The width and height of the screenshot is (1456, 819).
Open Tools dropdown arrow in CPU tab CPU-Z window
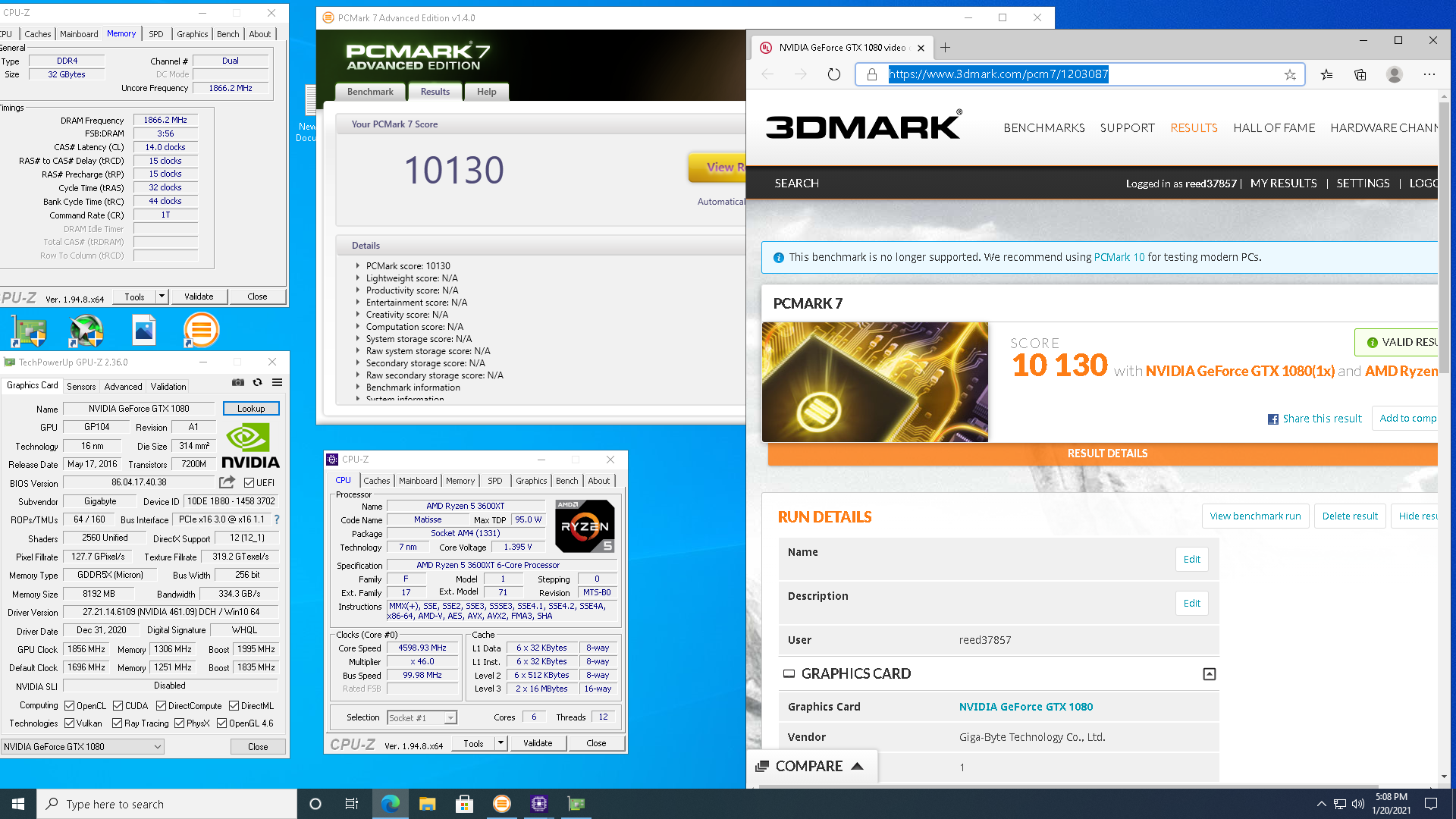pyautogui.click(x=500, y=743)
